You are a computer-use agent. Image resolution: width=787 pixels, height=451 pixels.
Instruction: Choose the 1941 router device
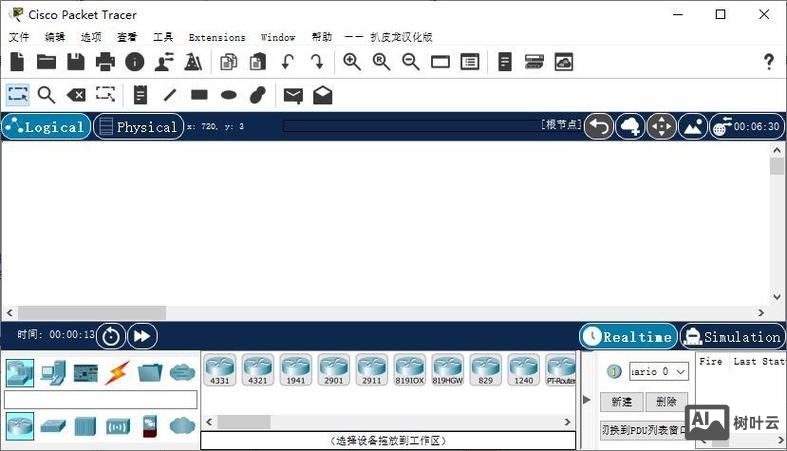[296, 370]
